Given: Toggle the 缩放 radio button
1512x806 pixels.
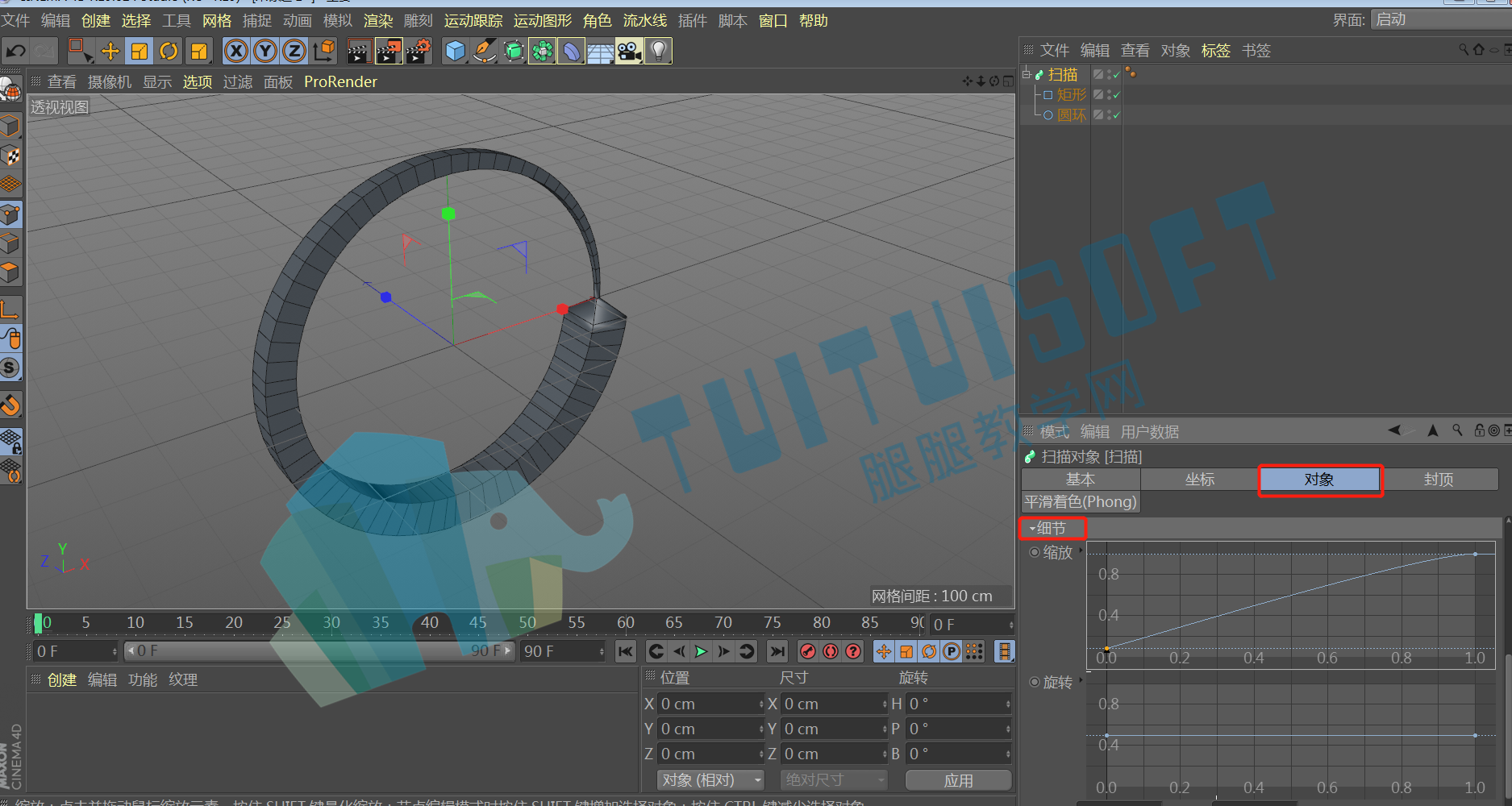Looking at the screenshot, I should 1035,552.
